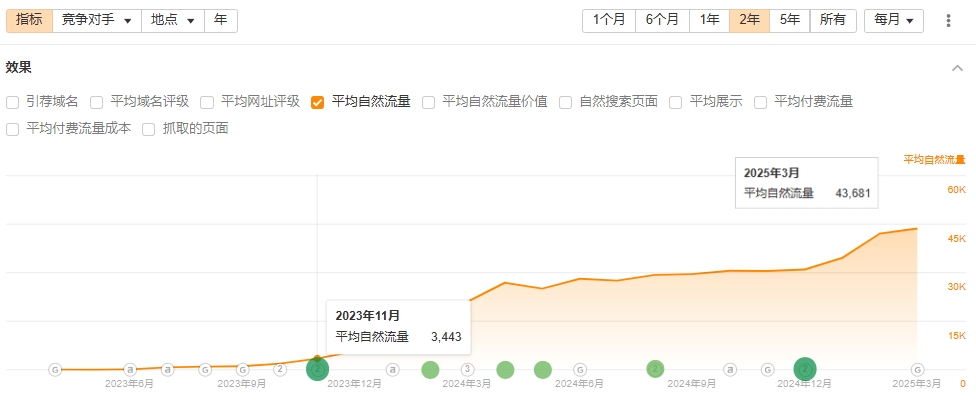
Task: Set the time range to 6个月
Action: [662, 21]
